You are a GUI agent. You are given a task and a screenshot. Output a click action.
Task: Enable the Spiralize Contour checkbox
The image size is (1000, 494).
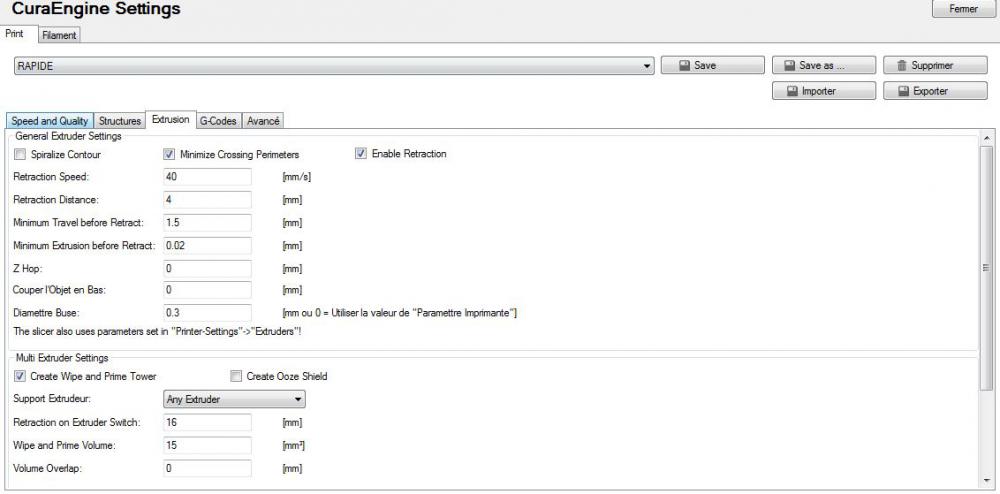(x=20, y=154)
